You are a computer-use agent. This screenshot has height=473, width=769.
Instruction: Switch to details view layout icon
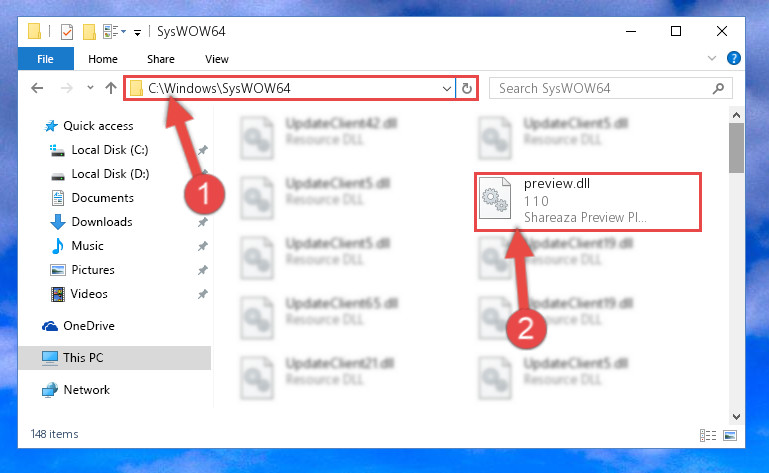click(x=708, y=435)
